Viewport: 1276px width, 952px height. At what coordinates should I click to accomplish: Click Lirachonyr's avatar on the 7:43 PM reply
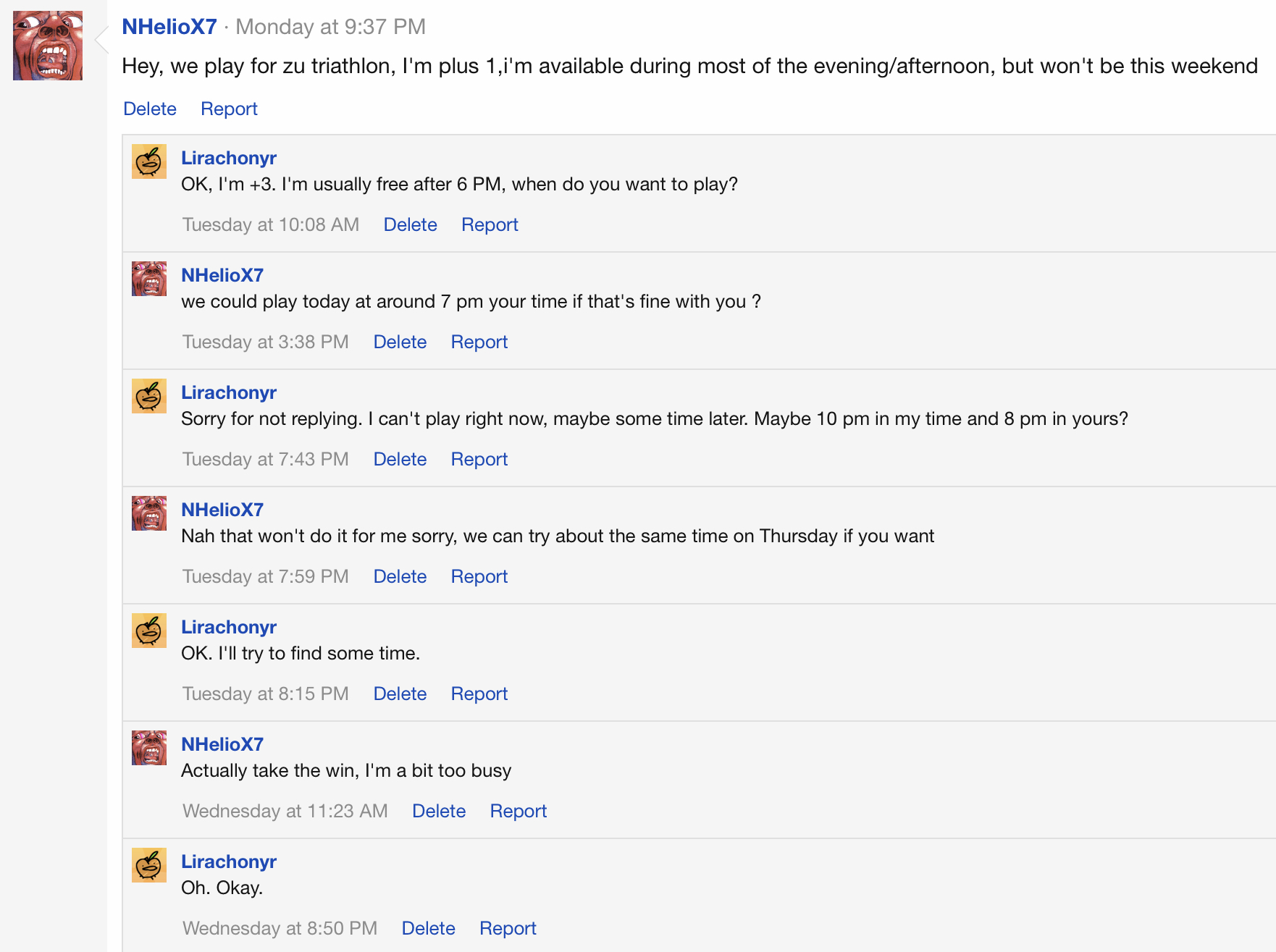(149, 396)
